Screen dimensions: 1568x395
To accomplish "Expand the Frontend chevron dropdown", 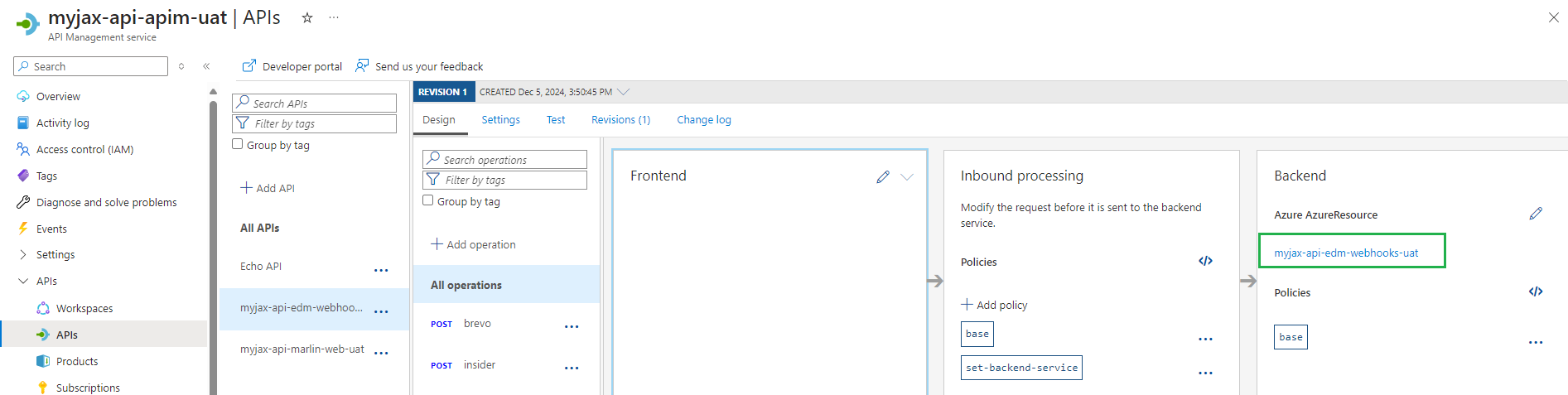I will 907,176.
